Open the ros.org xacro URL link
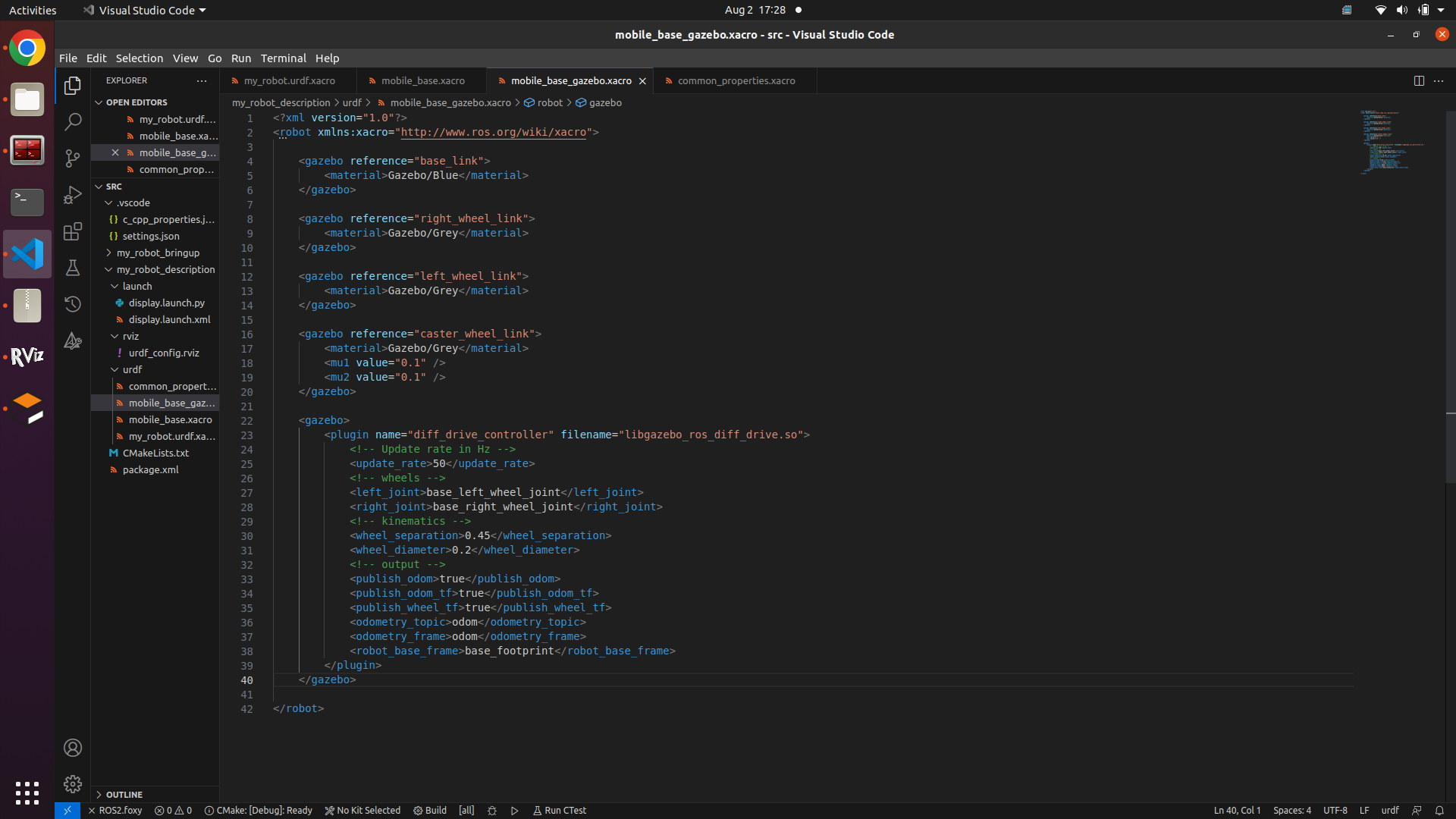 pos(494,132)
